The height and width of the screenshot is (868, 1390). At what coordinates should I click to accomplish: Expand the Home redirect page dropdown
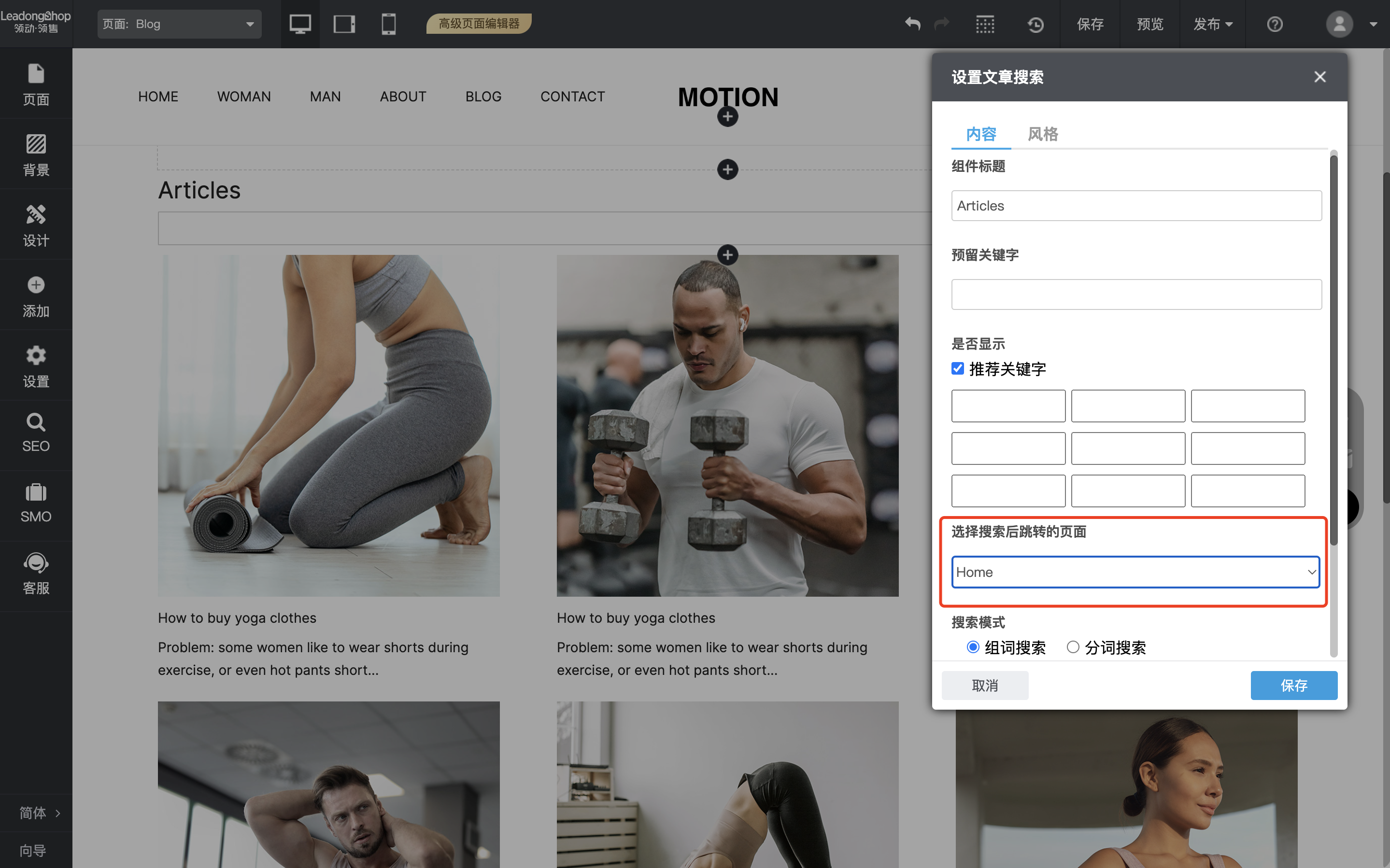pyautogui.click(x=1135, y=572)
